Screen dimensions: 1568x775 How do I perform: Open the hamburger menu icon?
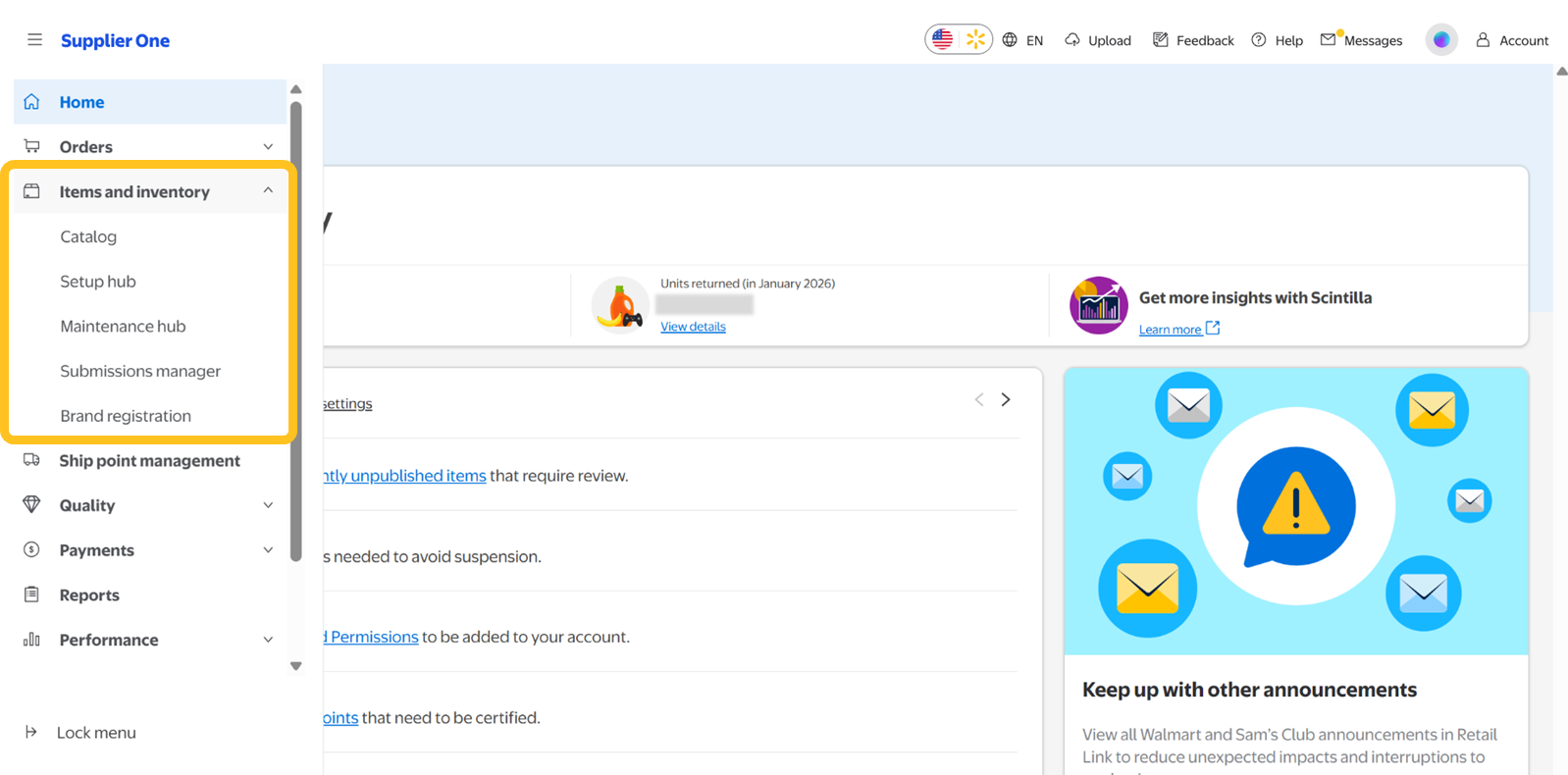click(34, 40)
